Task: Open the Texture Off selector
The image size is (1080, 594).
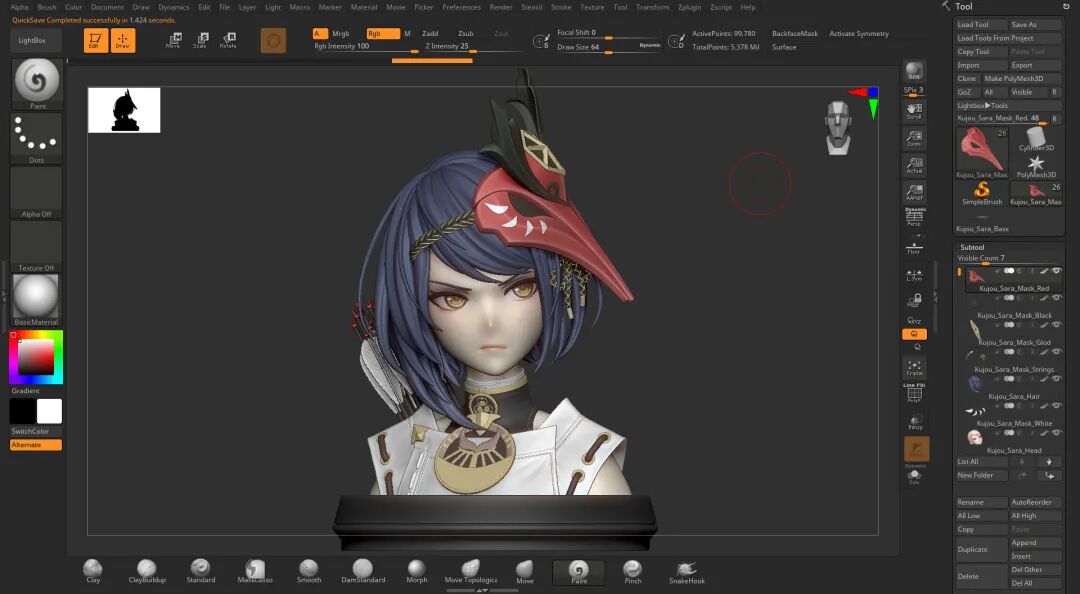Action: (x=37, y=247)
